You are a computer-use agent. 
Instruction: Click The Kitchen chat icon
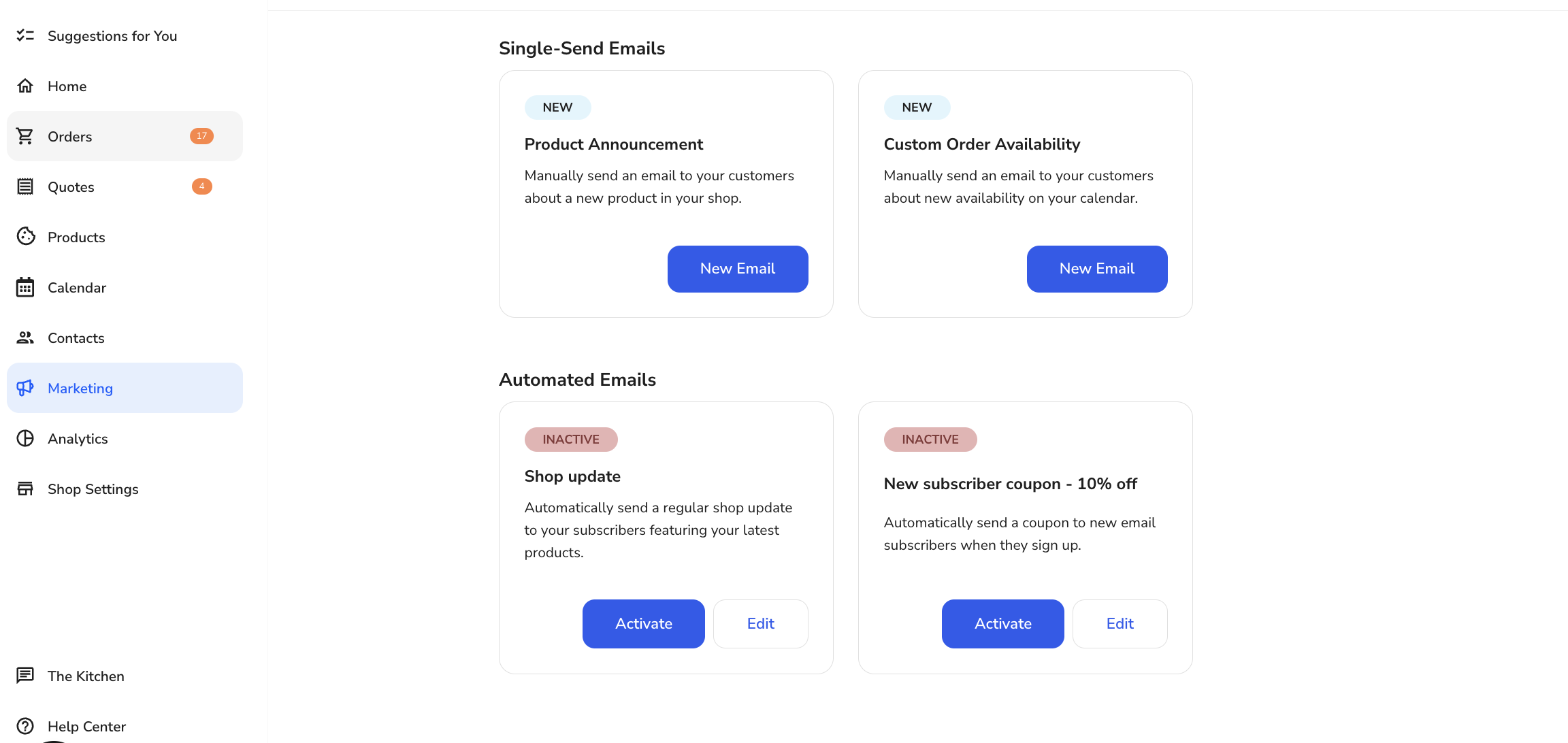(25, 676)
